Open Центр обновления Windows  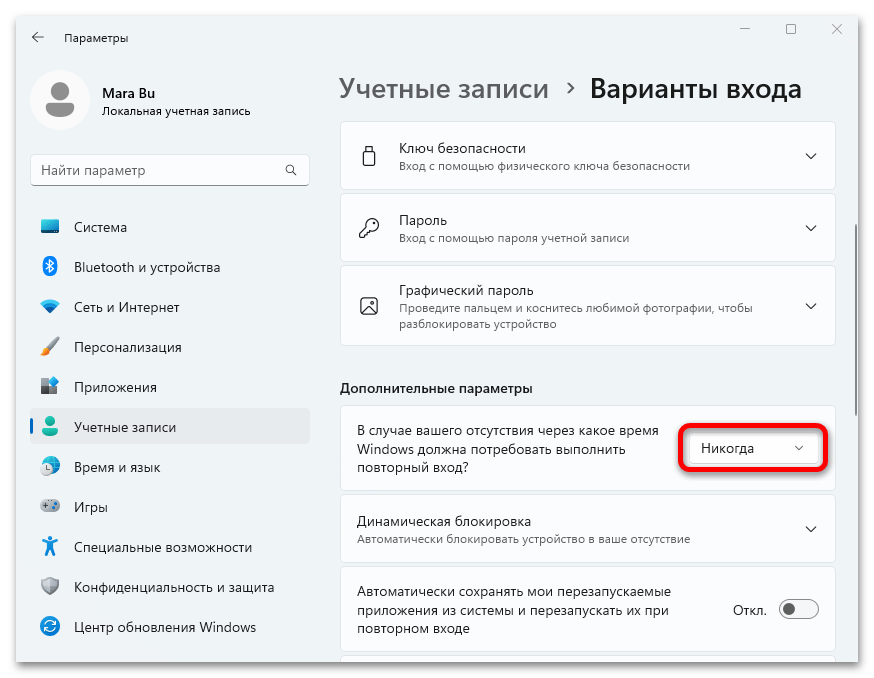click(169, 627)
